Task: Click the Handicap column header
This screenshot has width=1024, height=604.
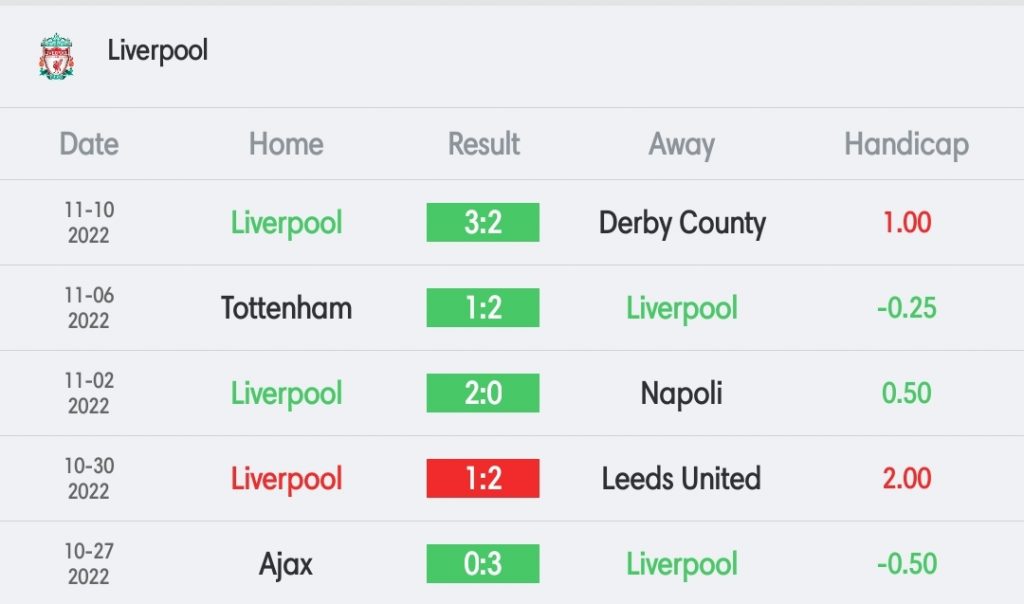Action: coord(906,145)
